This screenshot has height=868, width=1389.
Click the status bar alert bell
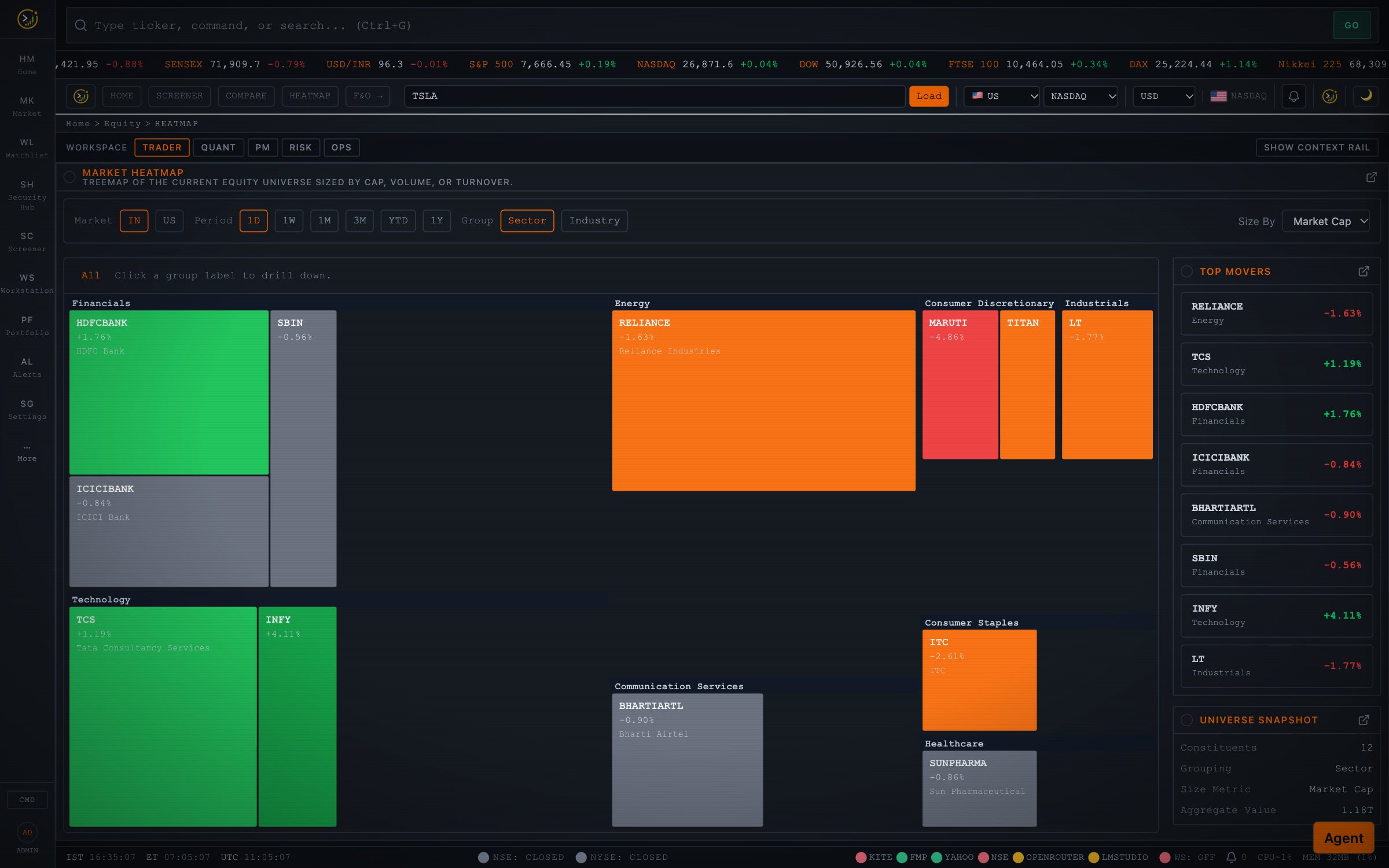point(1231,857)
